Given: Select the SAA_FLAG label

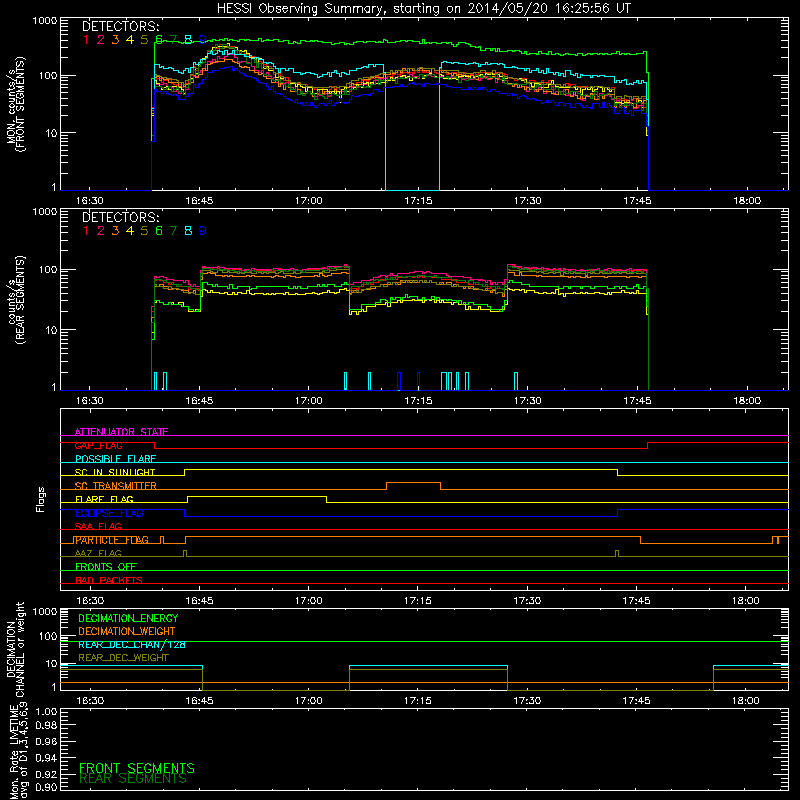Looking at the screenshot, I should pos(98,526).
